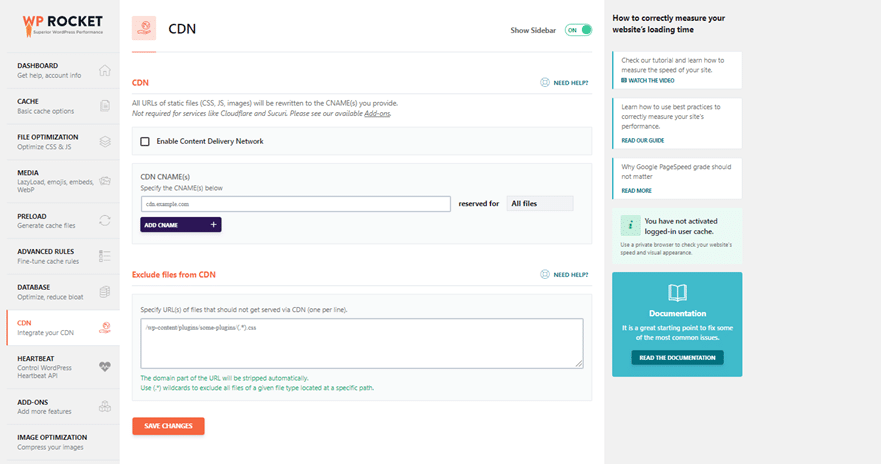Focus the CDN CNAME text field

295,204
